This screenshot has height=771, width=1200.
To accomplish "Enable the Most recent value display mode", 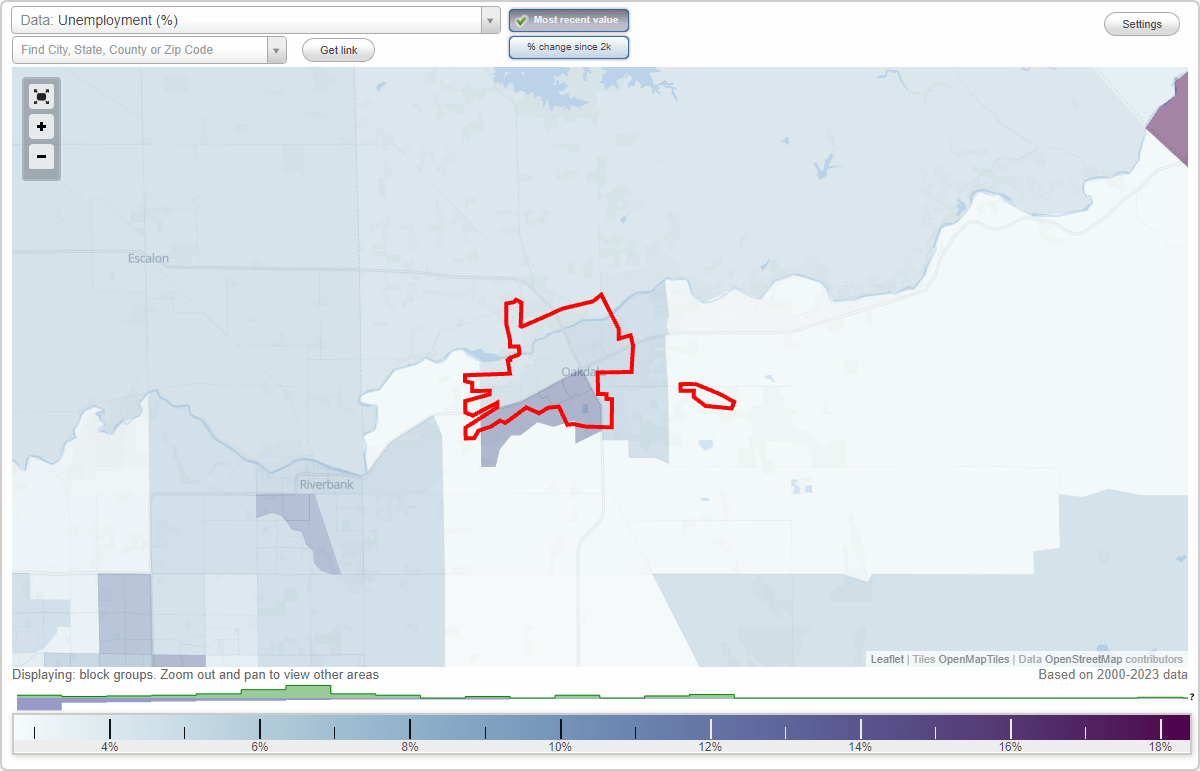I will pos(568,19).
